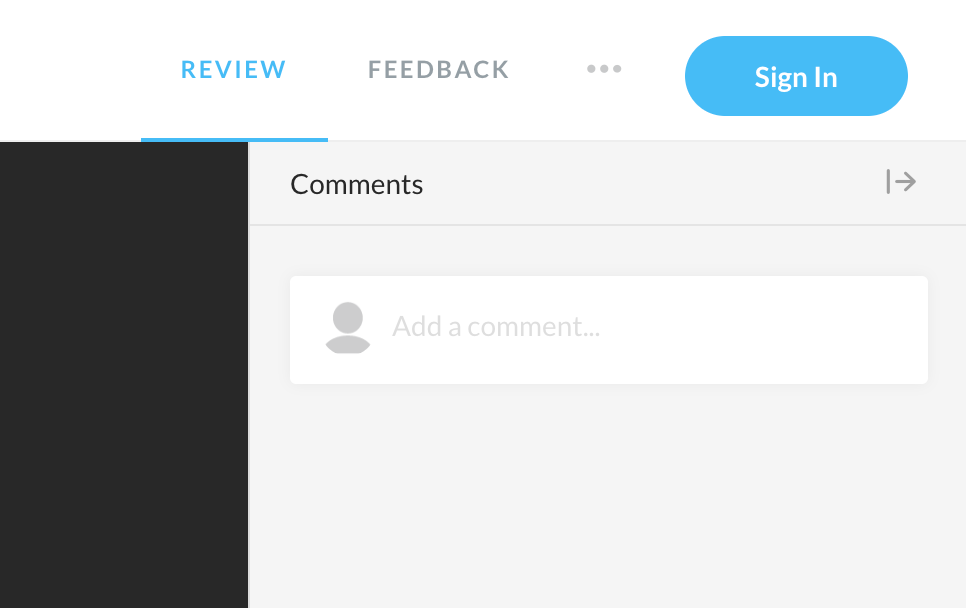The image size is (966, 608).
Task: Click the head of the avatar silhouette
Action: [x=347, y=317]
